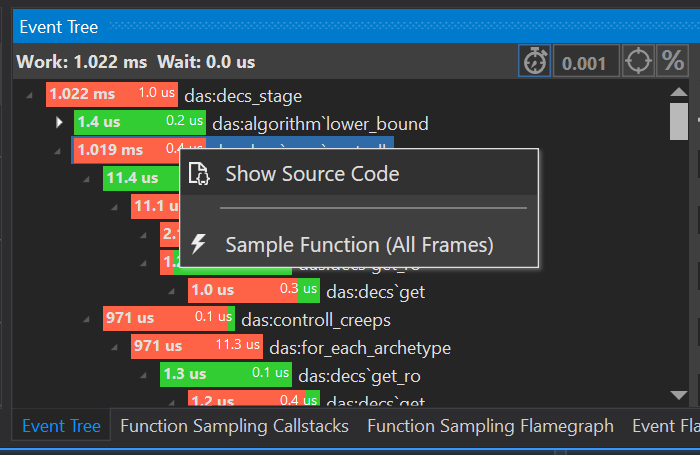Collapse the das:for_each_archetype node

(x=115, y=347)
